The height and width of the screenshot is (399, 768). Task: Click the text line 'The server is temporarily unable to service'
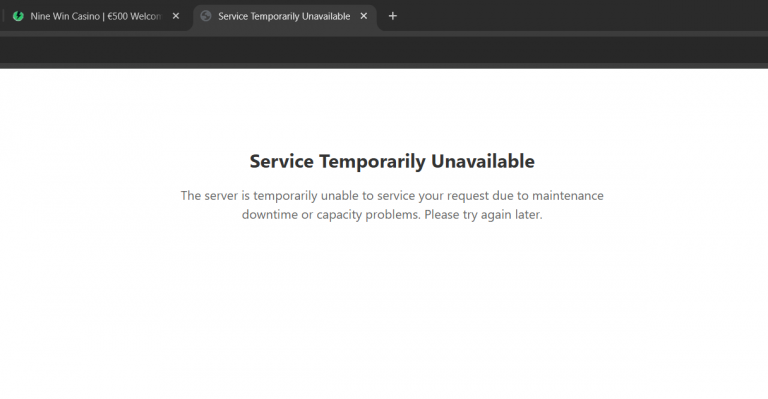(392, 195)
